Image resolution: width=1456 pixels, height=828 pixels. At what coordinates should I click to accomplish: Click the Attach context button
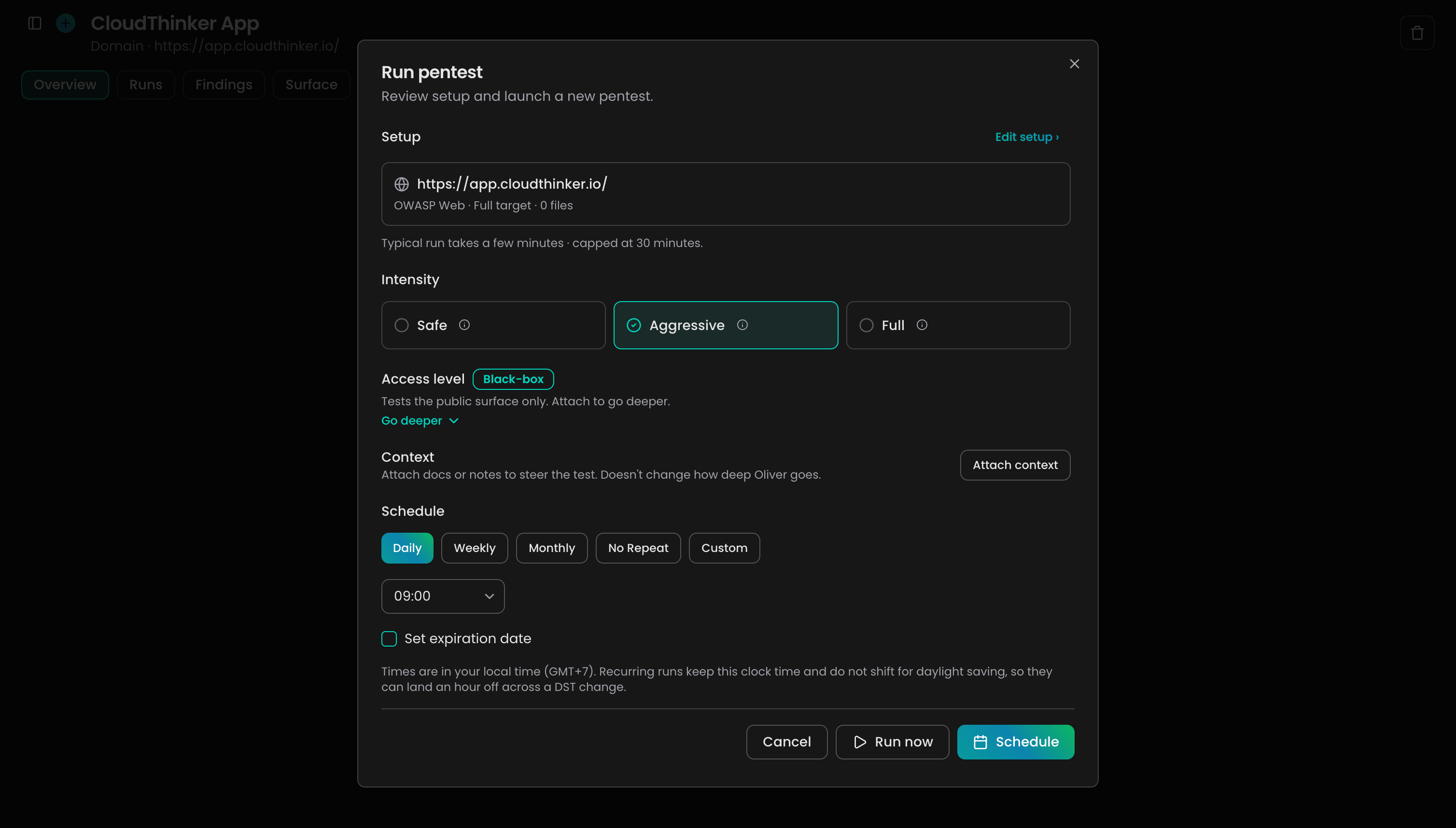coord(1015,465)
